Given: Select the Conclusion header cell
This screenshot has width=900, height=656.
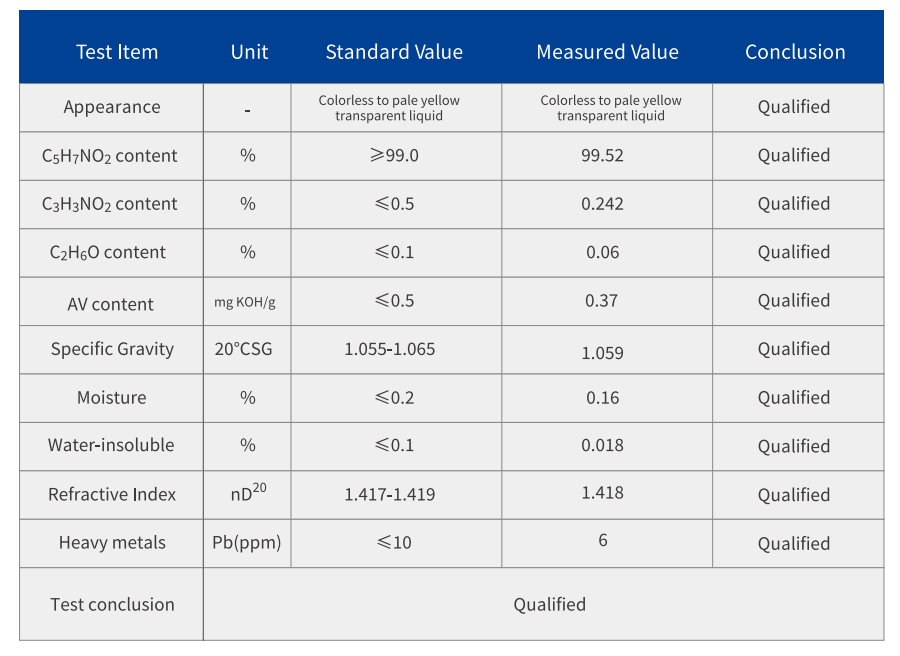Looking at the screenshot, I should [x=795, y=52].
